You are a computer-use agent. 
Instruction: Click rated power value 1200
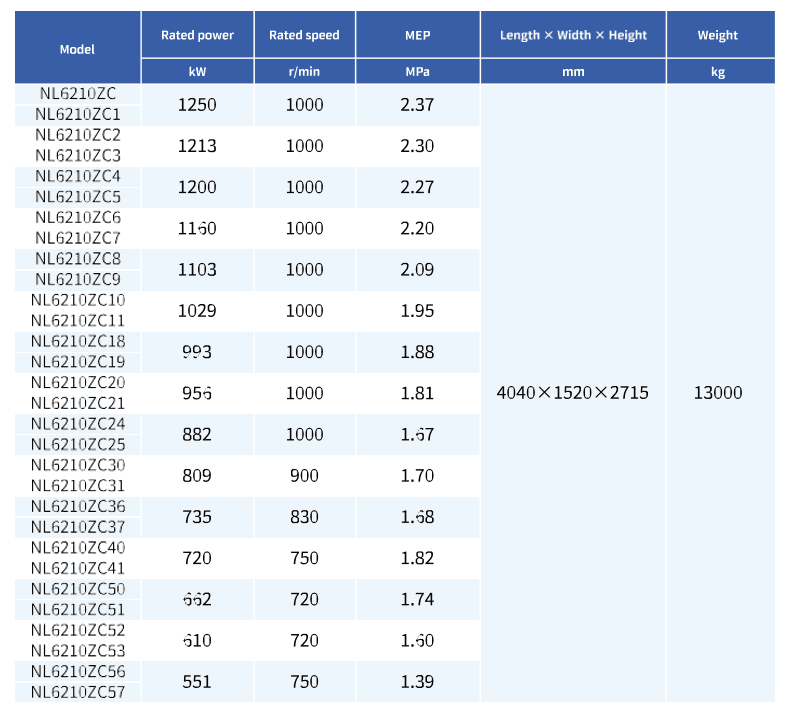click(x=197, y=187)
